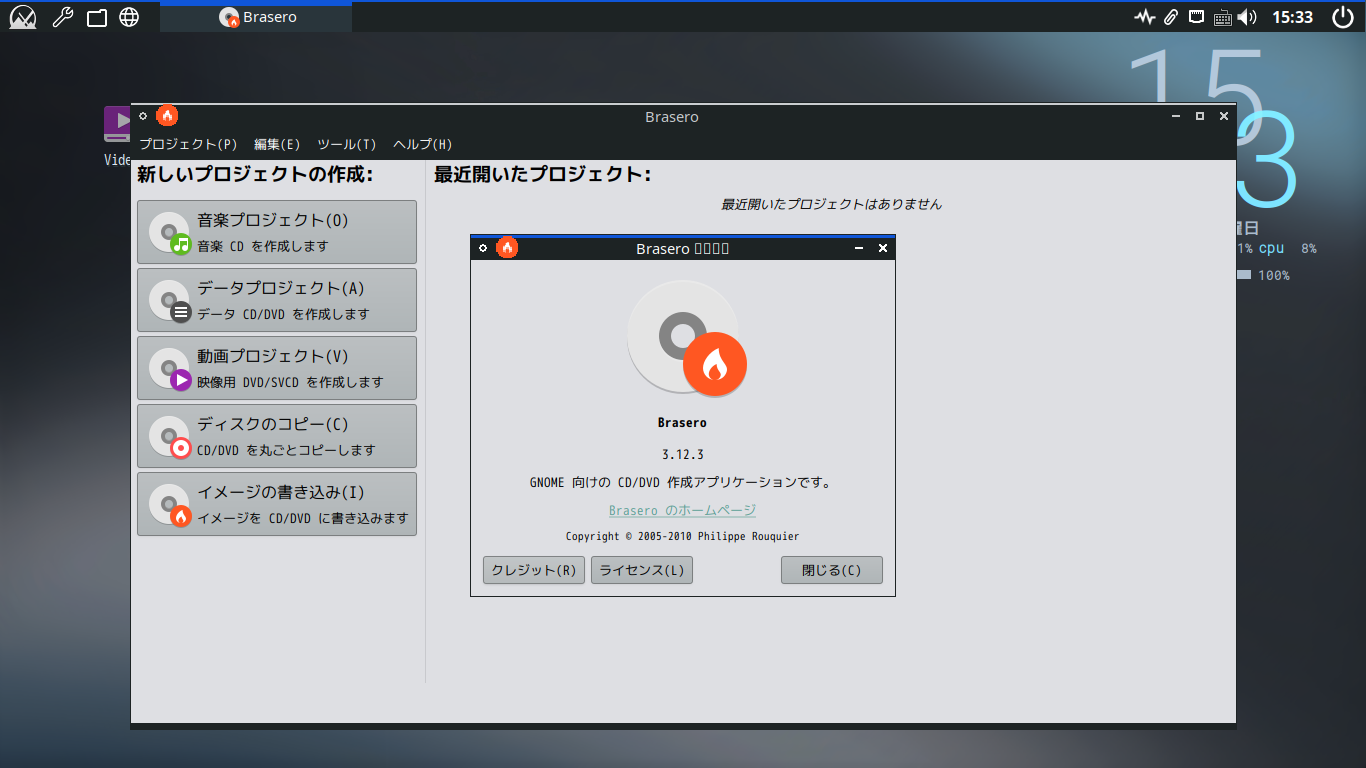The image size is (1366, 768).
Task: Start a データプロジェクト data project
Action: tap(277, 300)
